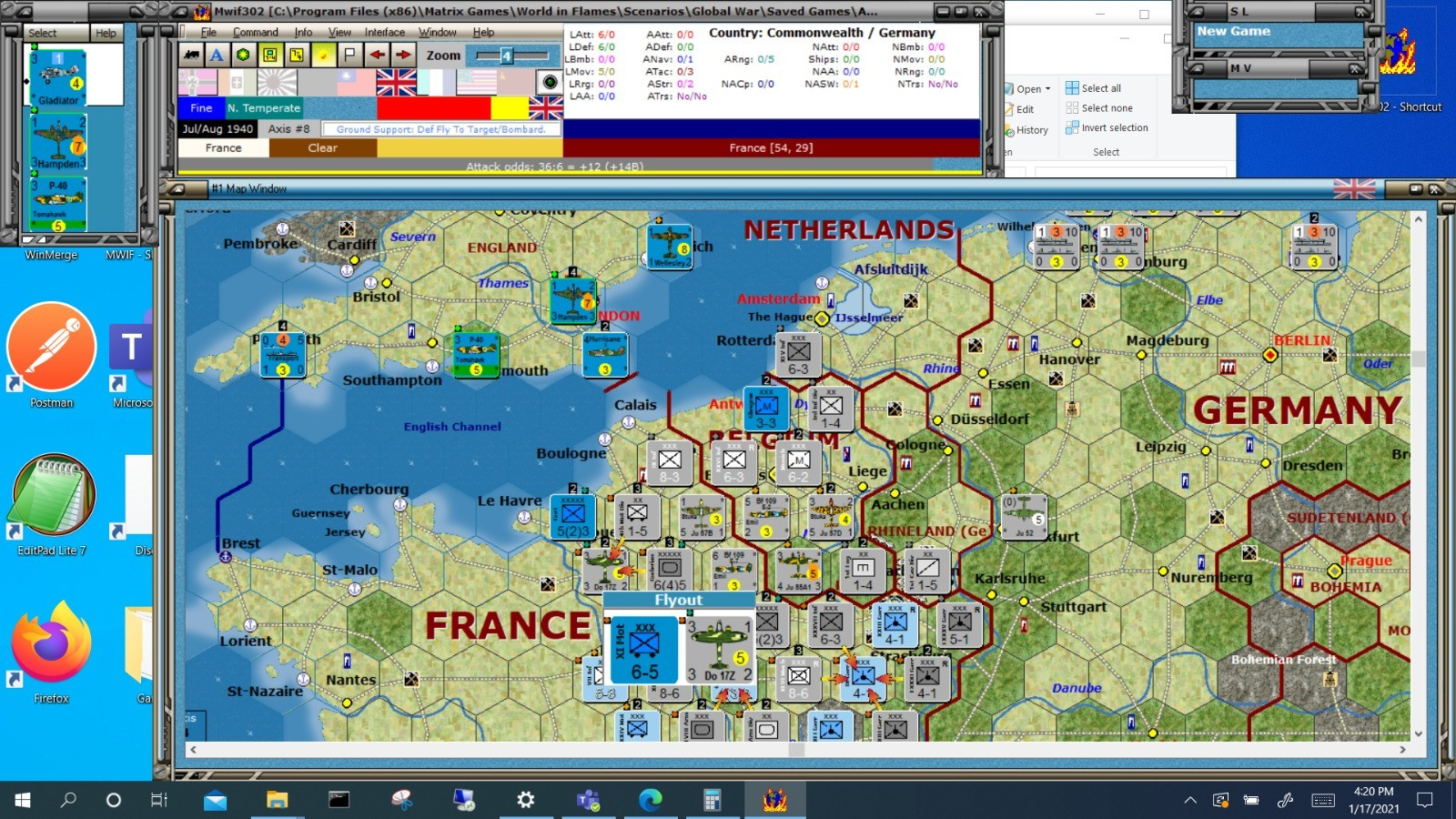Open Postman desktop shortcut
The image size is (1456, 819).
pos(52,356)
